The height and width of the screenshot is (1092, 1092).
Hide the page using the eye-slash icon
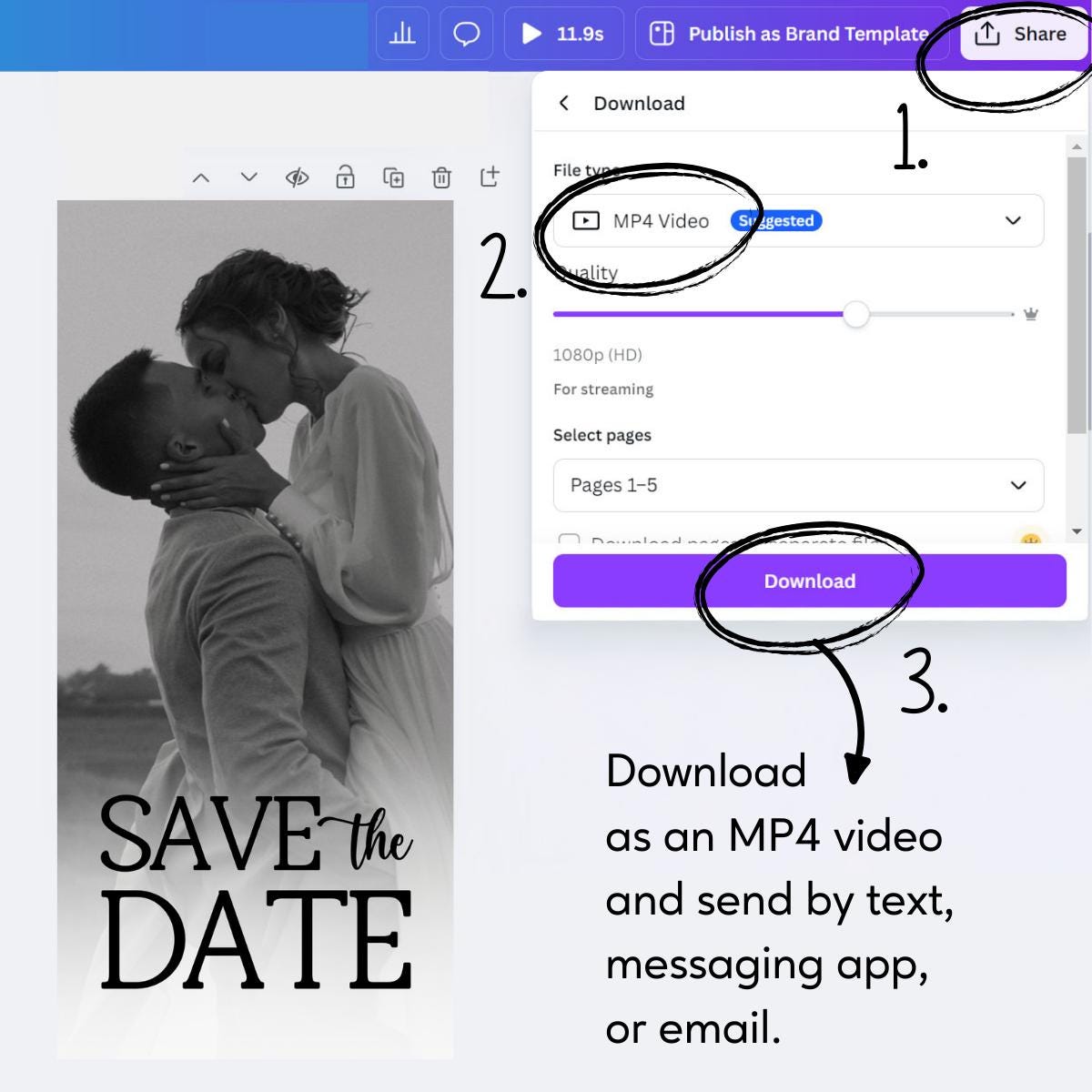point(298,177)
